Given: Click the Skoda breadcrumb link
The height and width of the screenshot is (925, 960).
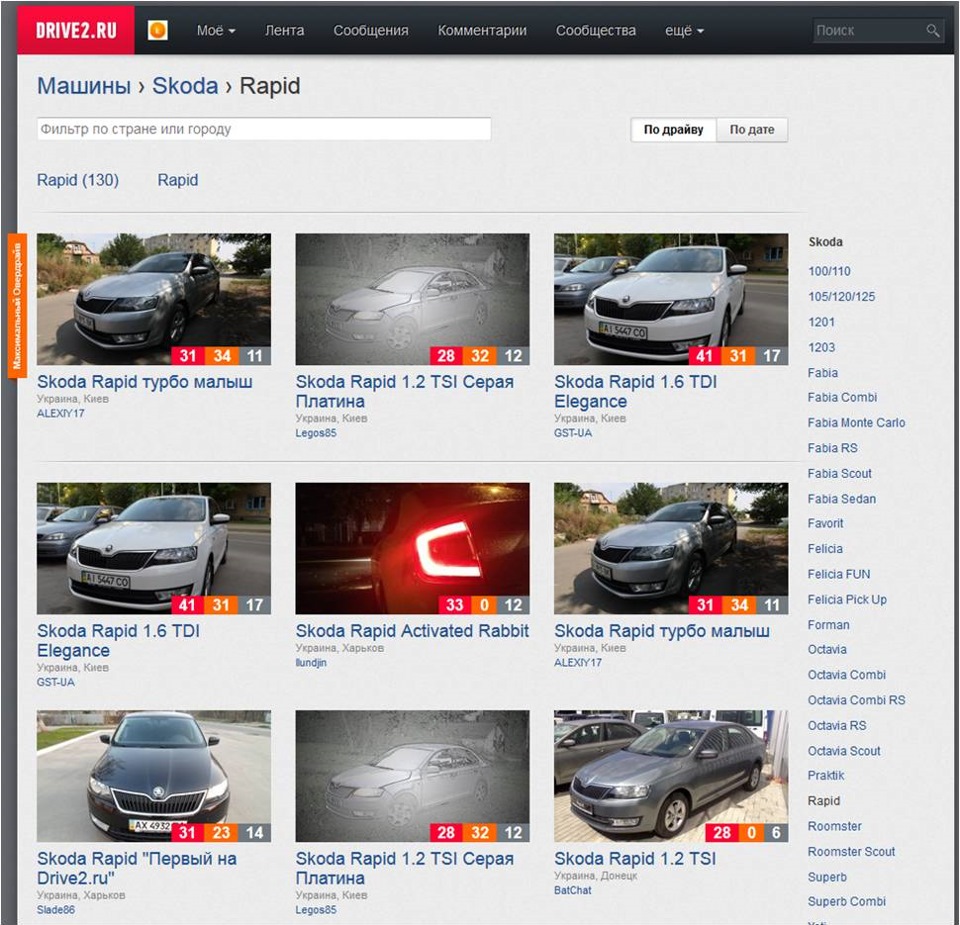Looking at the screenshot, I should pos(185,86).
